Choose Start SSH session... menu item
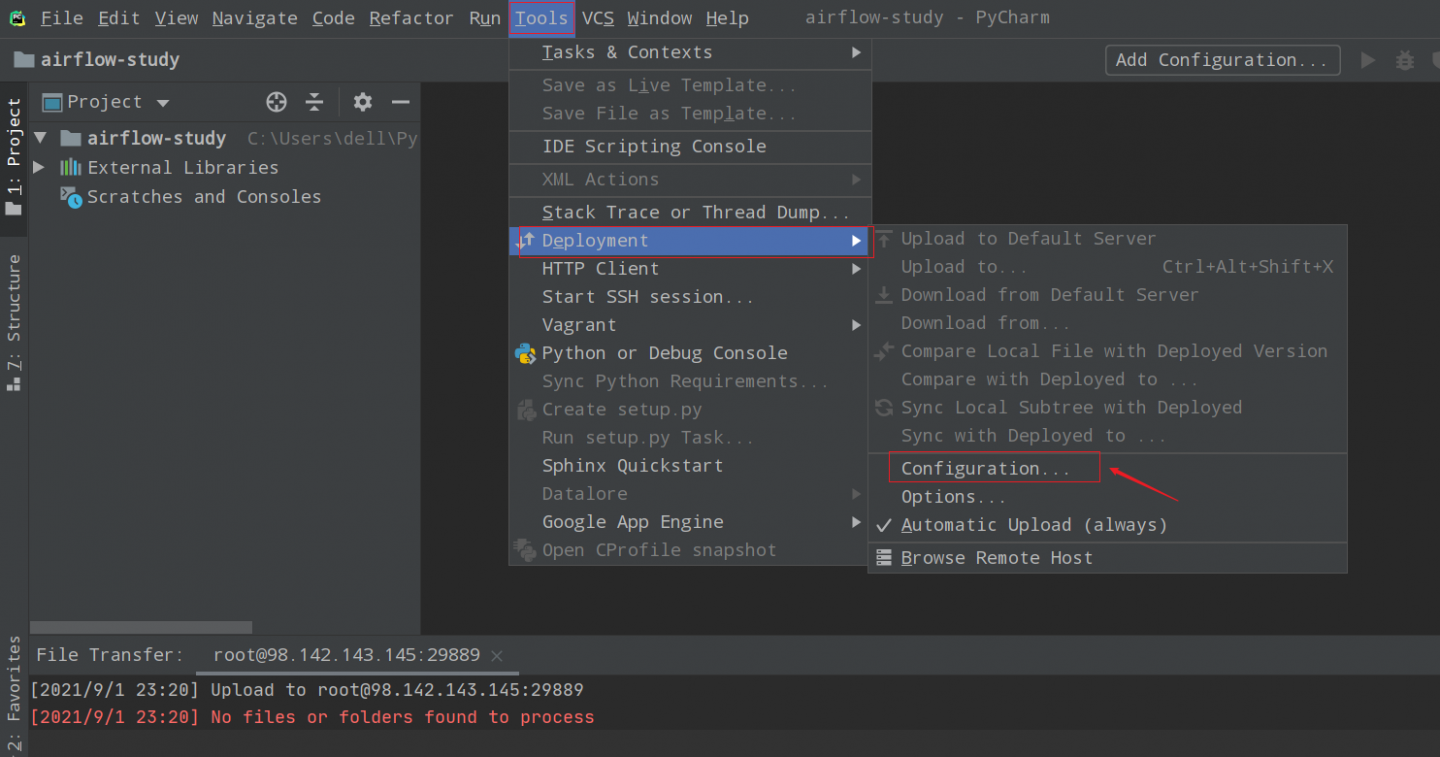Viewport: 1440px width, 757px height. 647,297
